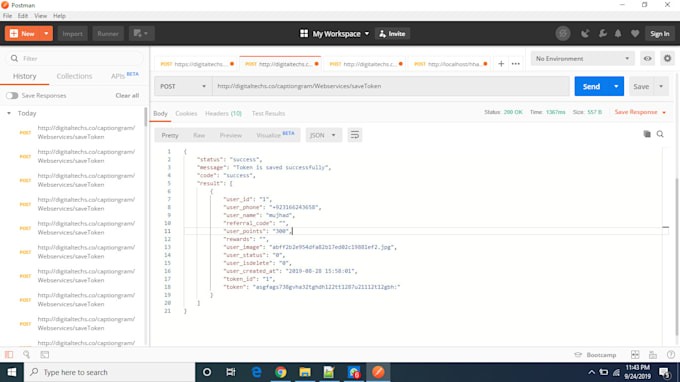Open the No Environment selector

pos(582,59)
